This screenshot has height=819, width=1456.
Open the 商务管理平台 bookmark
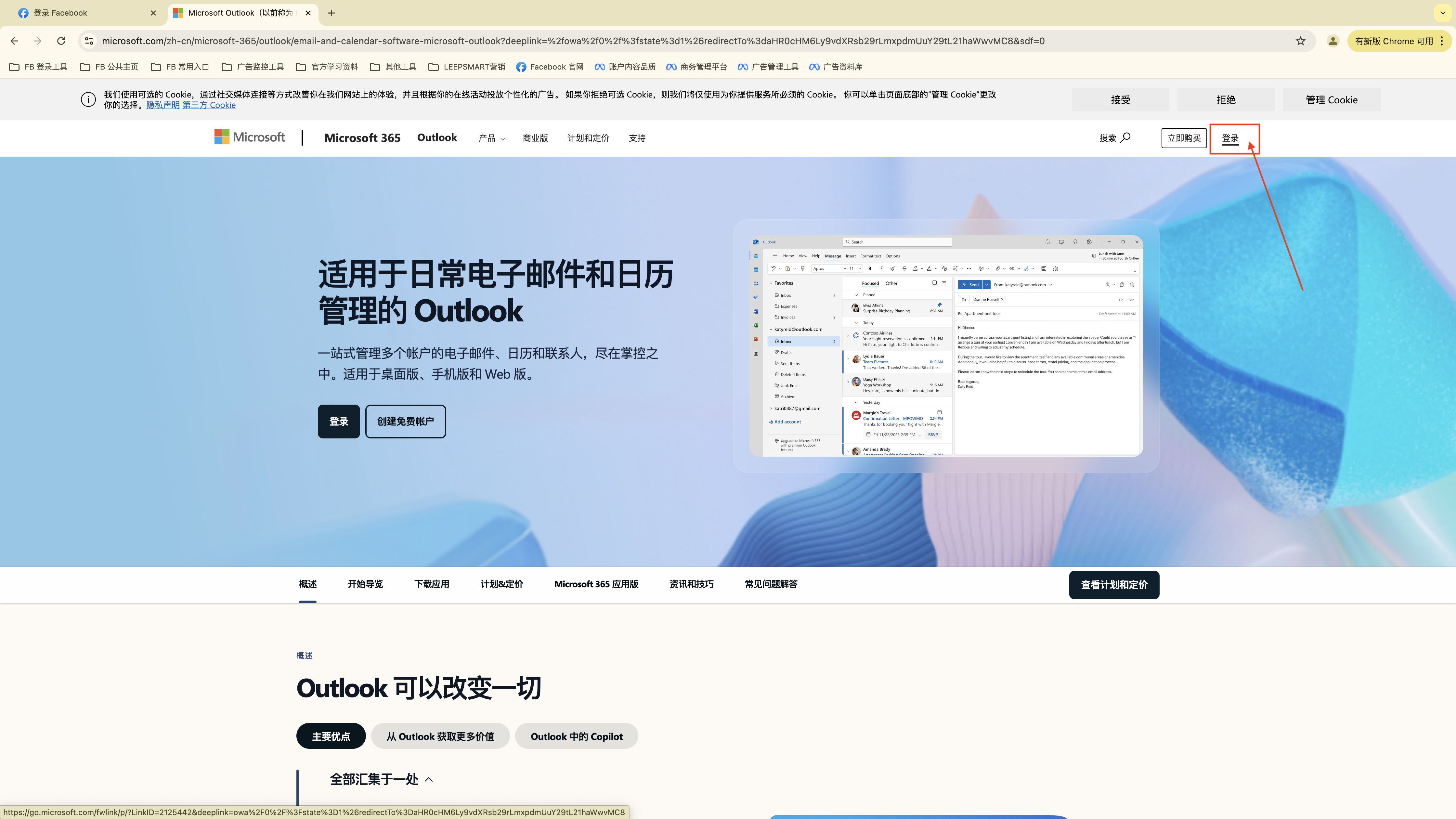(x=697, y=67)
